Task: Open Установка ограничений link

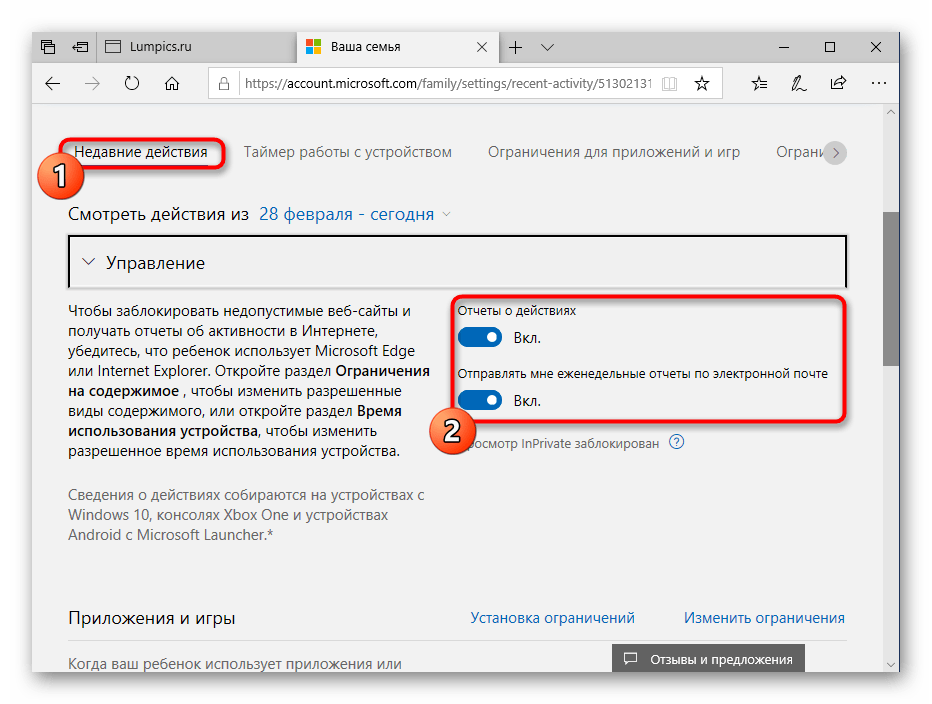Action: (x=551, y=618)
